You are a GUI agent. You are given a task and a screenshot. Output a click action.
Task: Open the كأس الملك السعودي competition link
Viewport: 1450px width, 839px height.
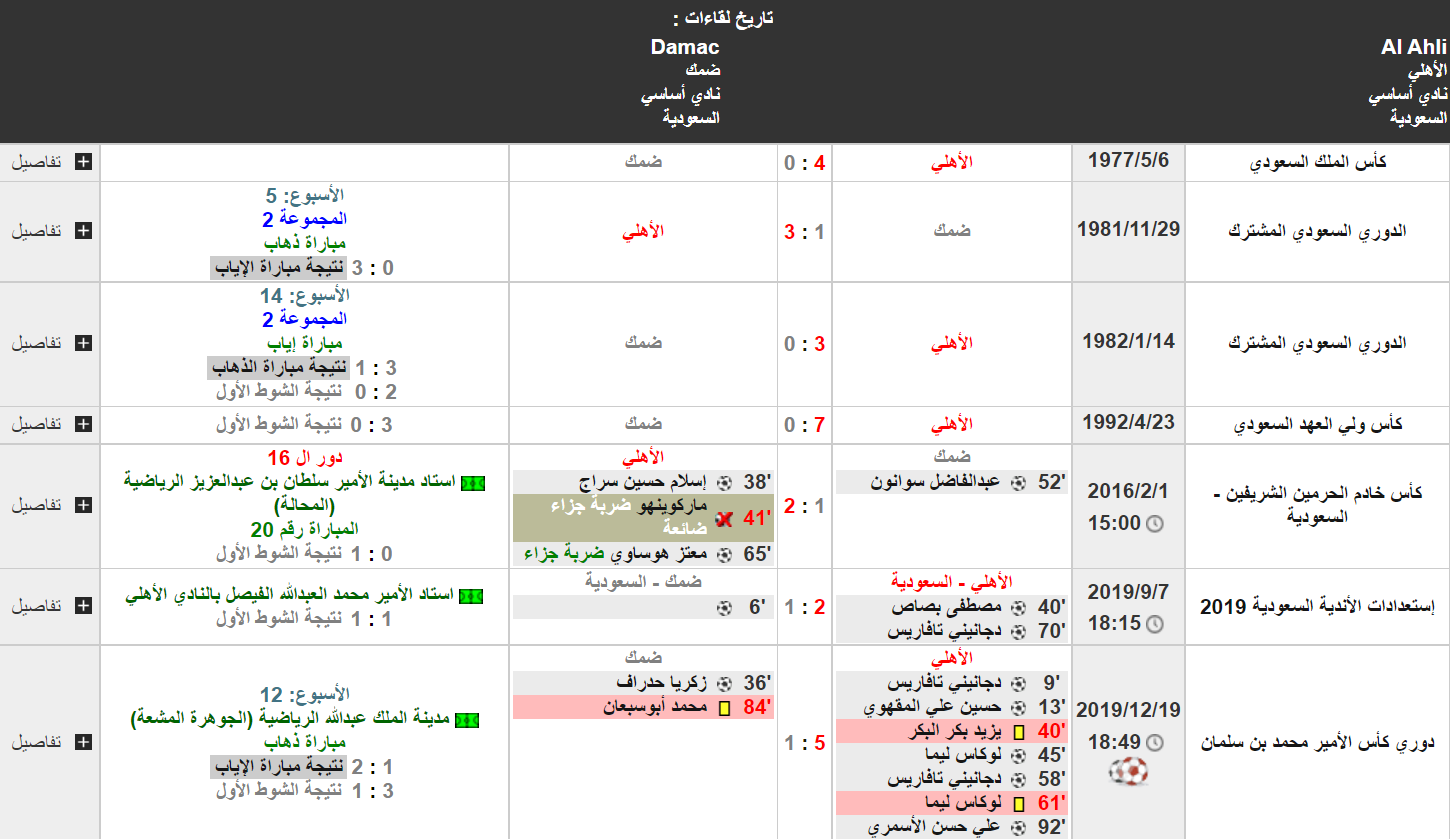click(1316, 162)
